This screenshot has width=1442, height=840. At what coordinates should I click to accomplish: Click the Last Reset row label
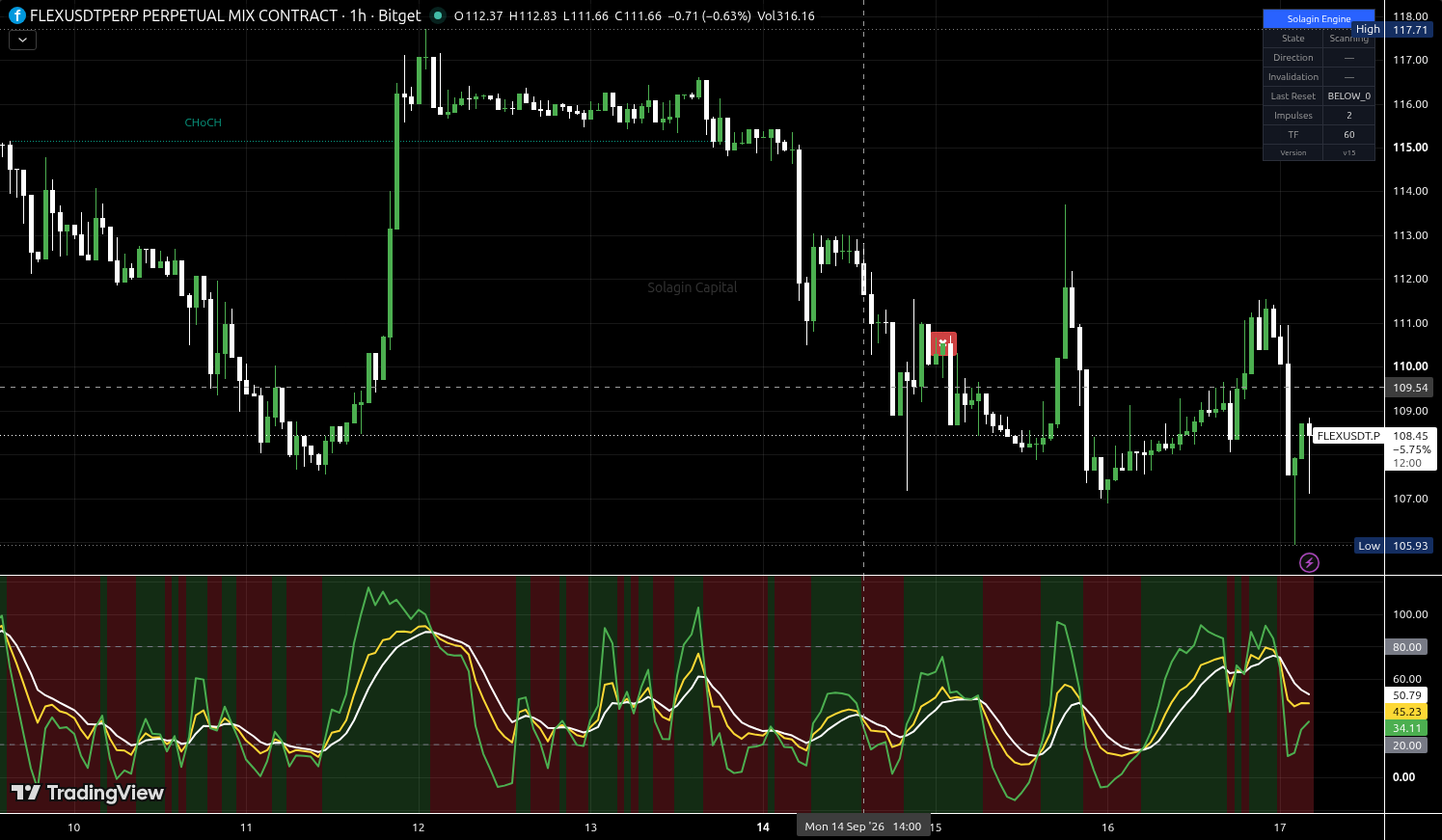click(x=1293, y=96)
